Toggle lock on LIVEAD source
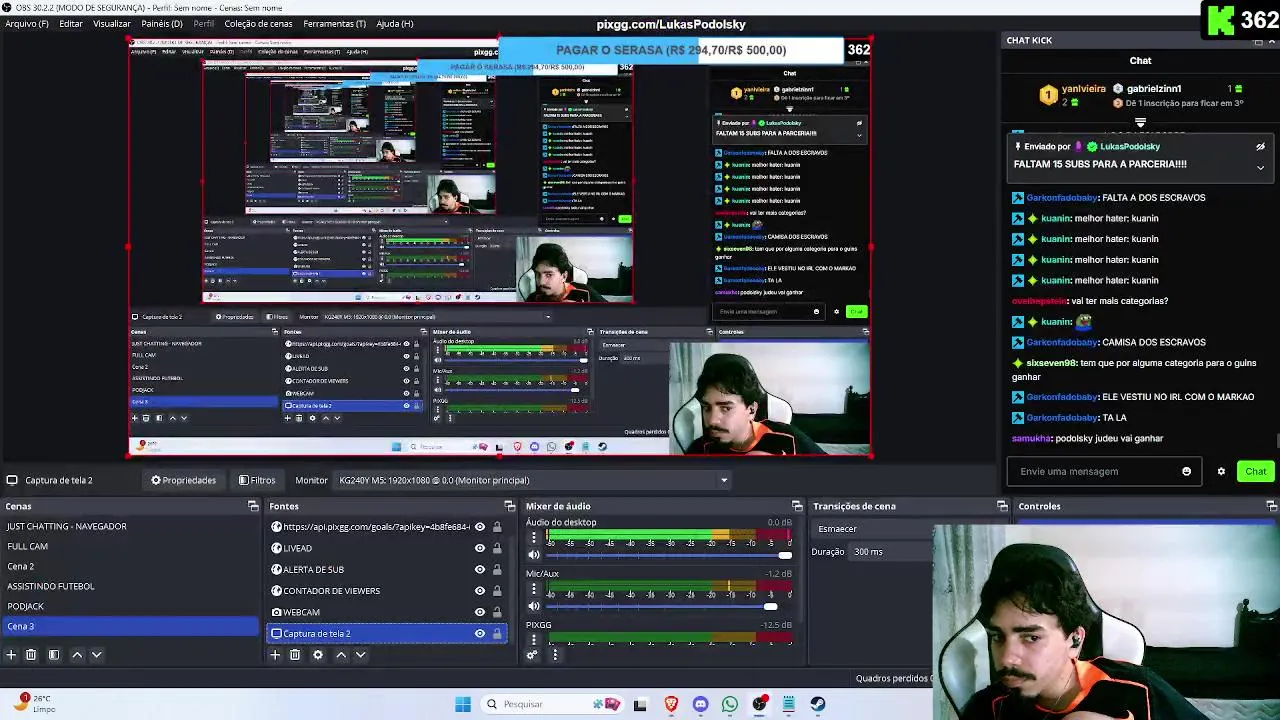Image resolution: width=1280 pixels, height=720 pixels. tap(497, 548)
